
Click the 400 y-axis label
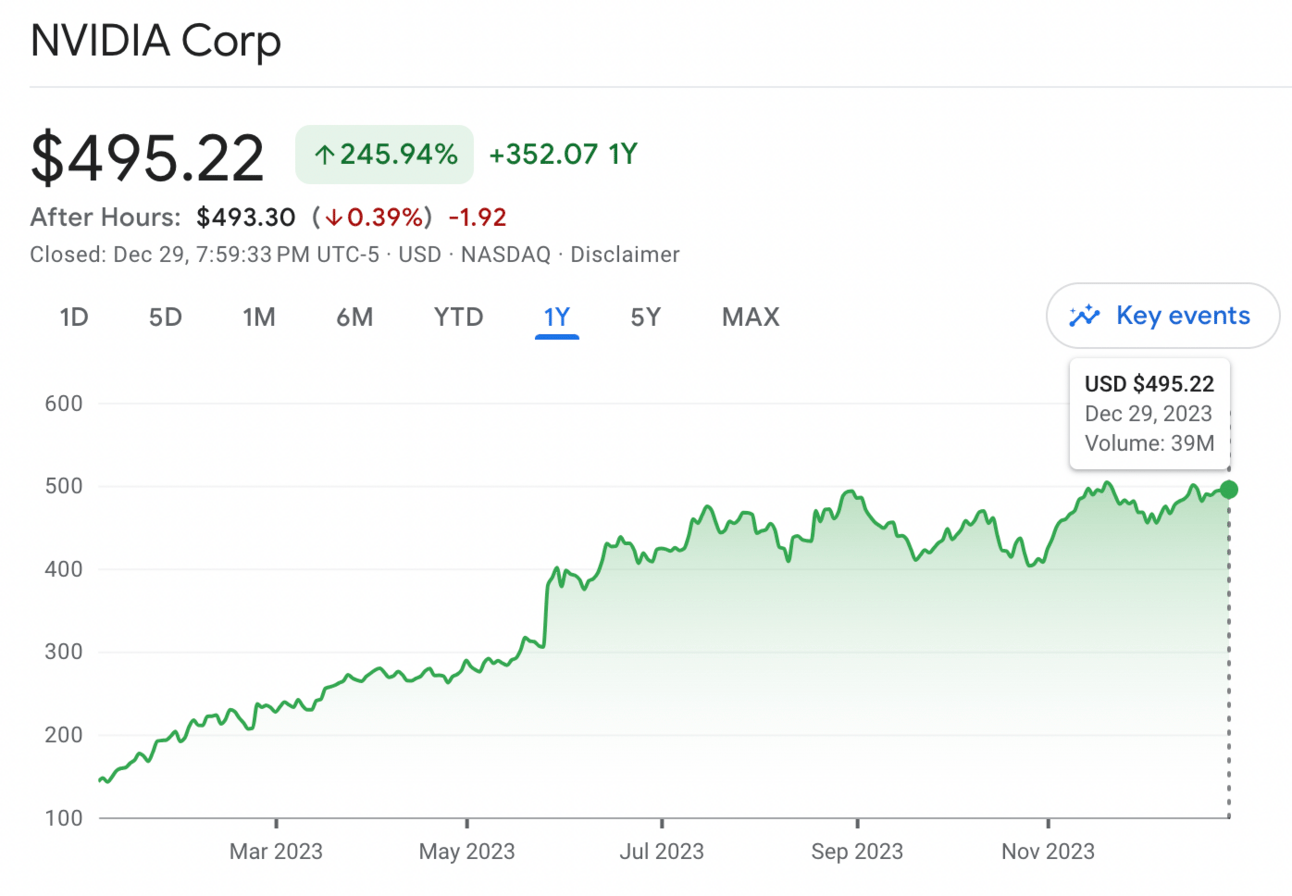pyautogui.click(x=63, y=570)
